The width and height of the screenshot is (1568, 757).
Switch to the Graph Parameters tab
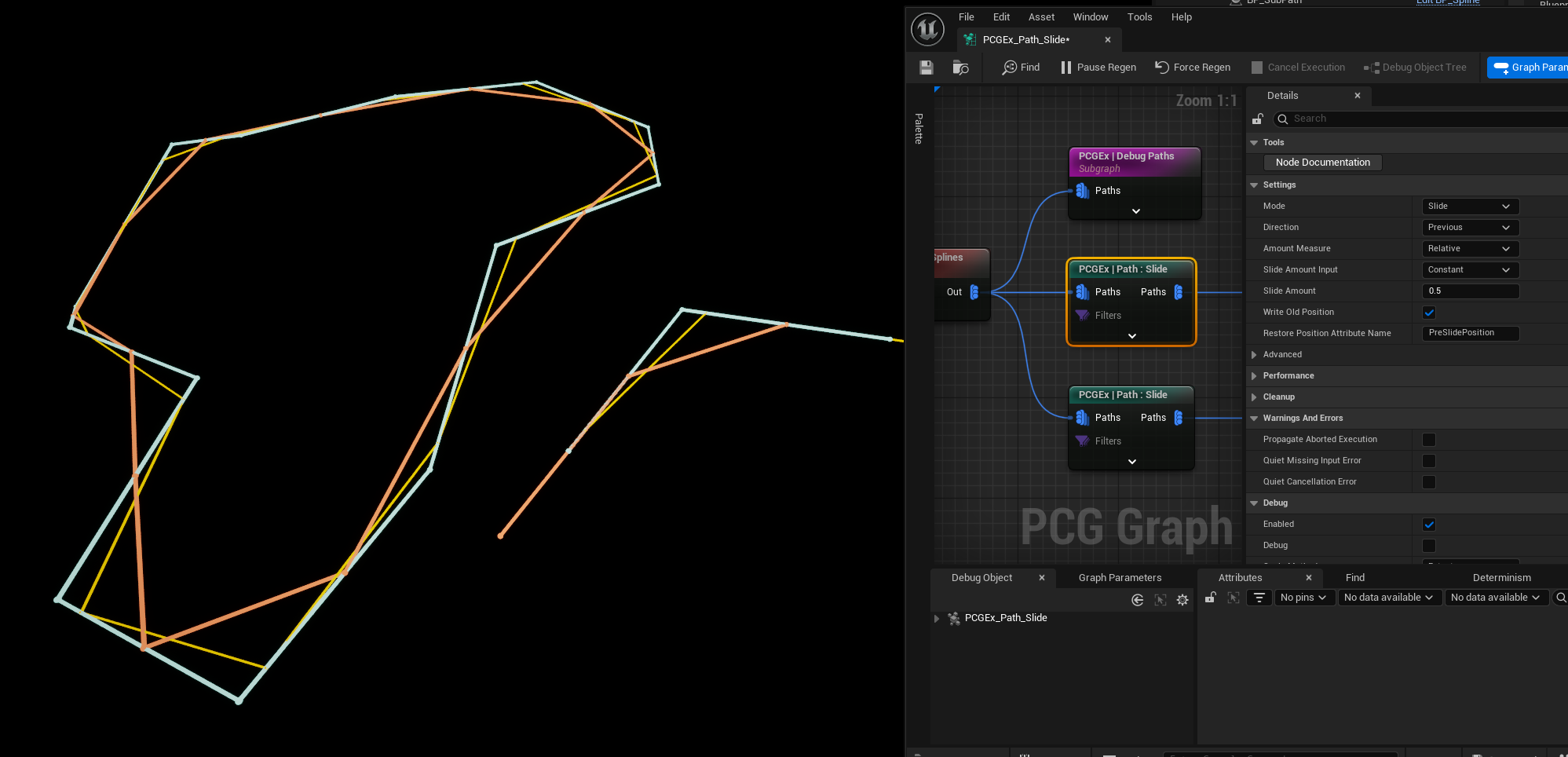(x=1120, y=578)
